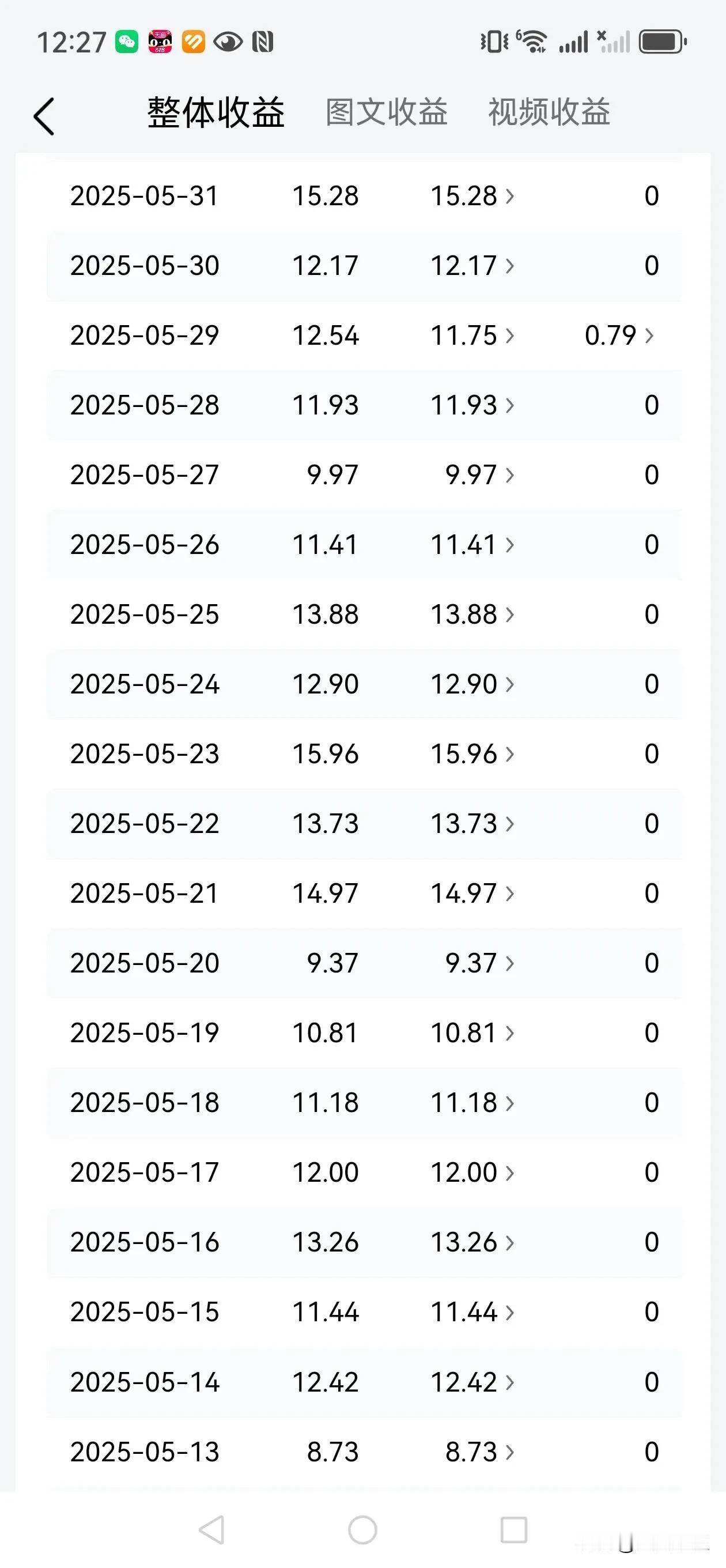Switch to 视频收益 tab
Screen dimensions: 726x1568
tap(550, 112)
